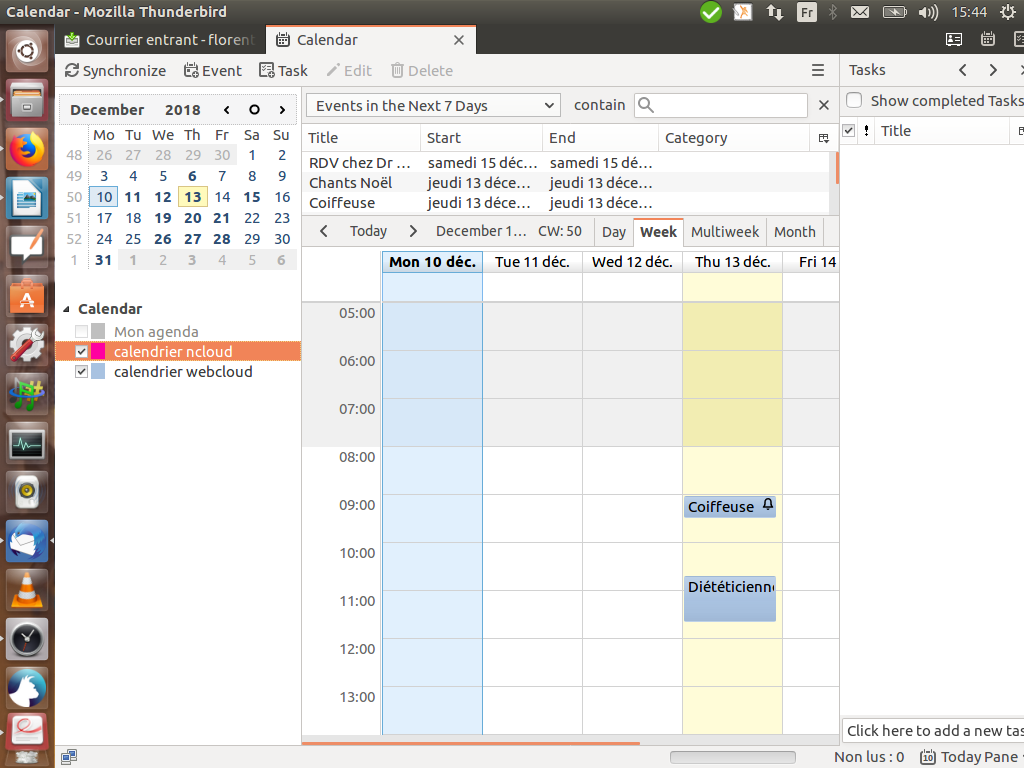The height and width of the screenshot is (768, 1024).
Task: Click the Today navigation button
Action: (368, 231)
